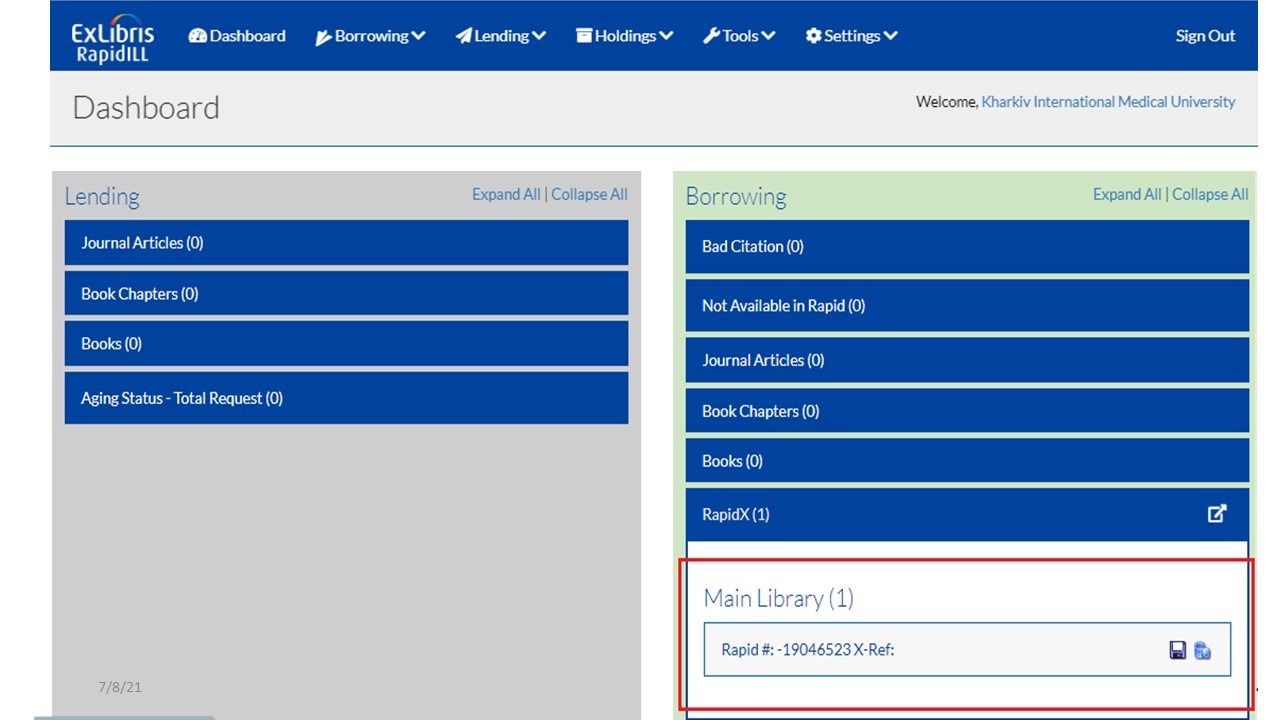Expand all Borrowing sections
The height and width of the screenshot is (720, 1280).
tap(1127, 194)
